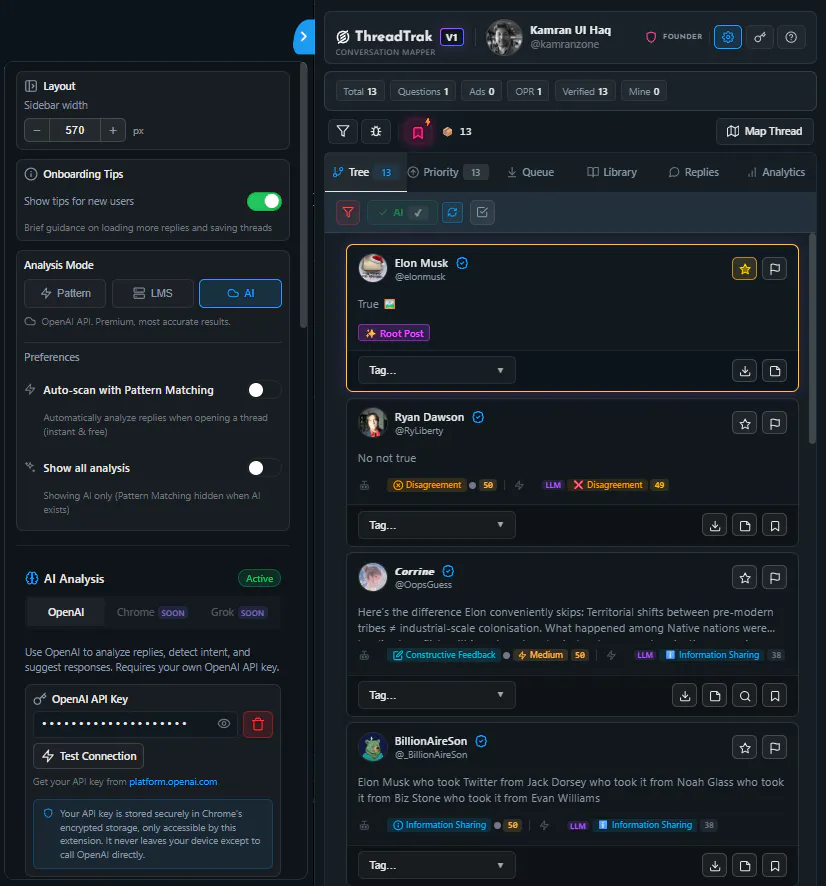Star Corrine's reply
826x886 pixels.
click(745, 577)
